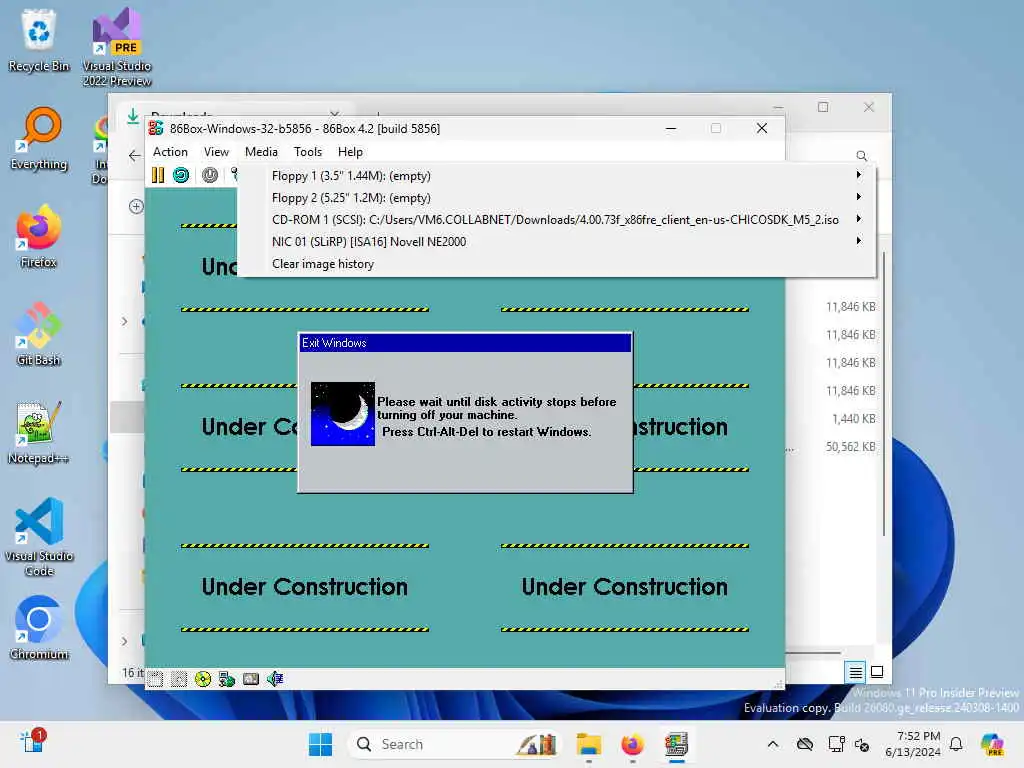The width and height of the screenshot is (1024, 768).
Task: Open the Recycle Bin desktop icon
Action: (x=39, y=40)
